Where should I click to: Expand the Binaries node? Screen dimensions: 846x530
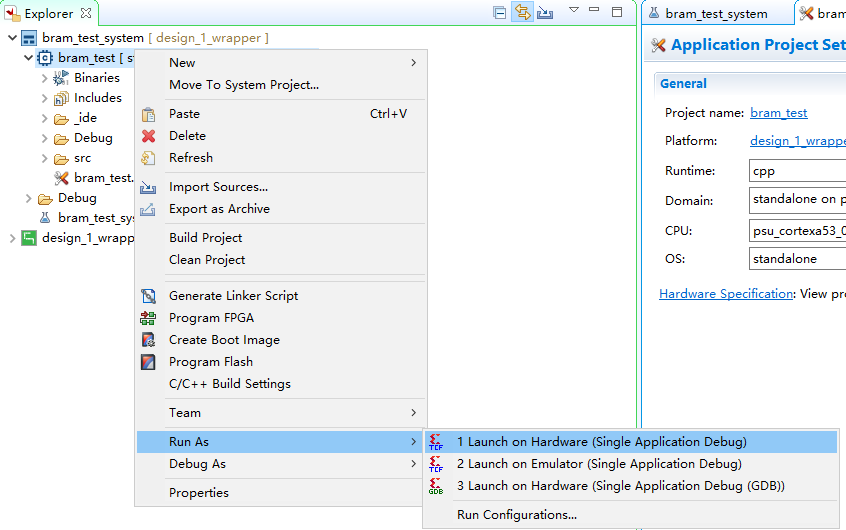(45, 78)
